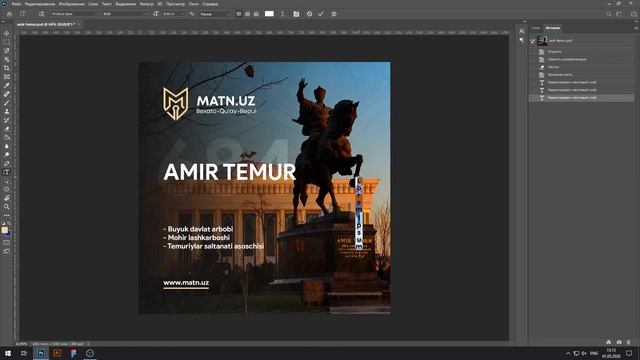Select the Eyedropper tool
The width and height of the screenshot is (640, 360).
pyautogui.click(x=7, y=85)
